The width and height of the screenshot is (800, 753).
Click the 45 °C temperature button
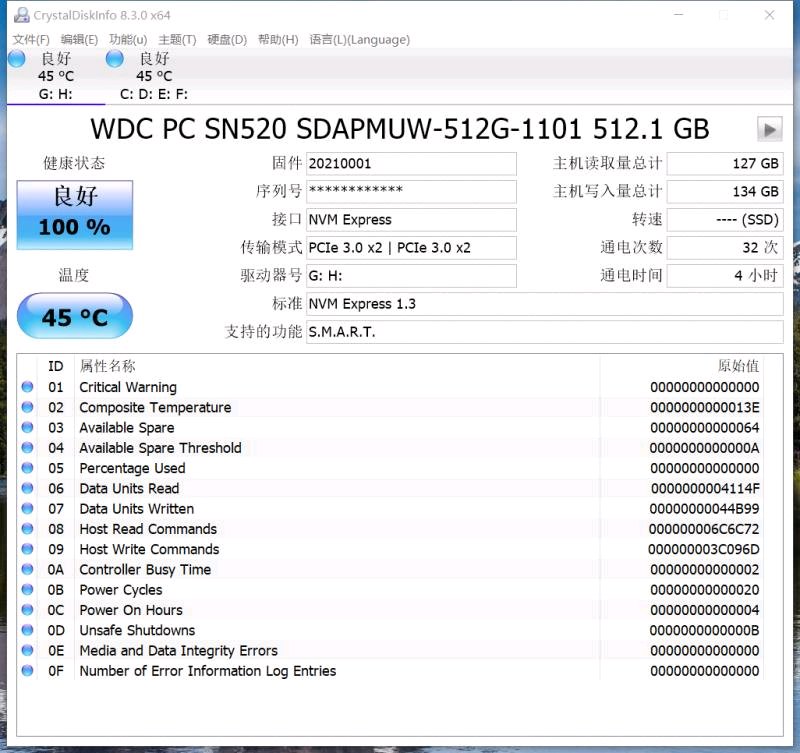pos(75,316)
